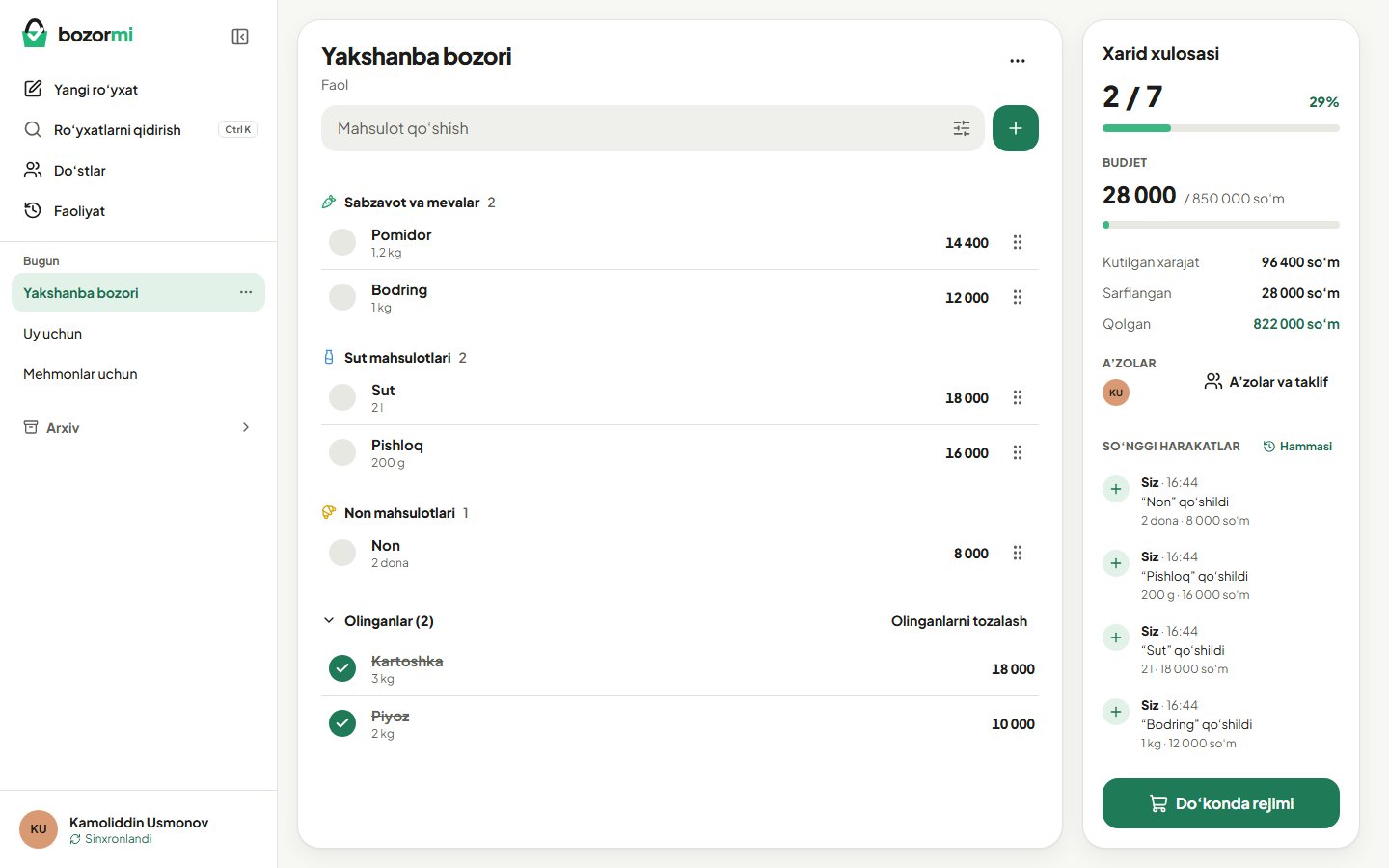
Task: Check off Pomidor item
Action: click(x=342, y=242)
